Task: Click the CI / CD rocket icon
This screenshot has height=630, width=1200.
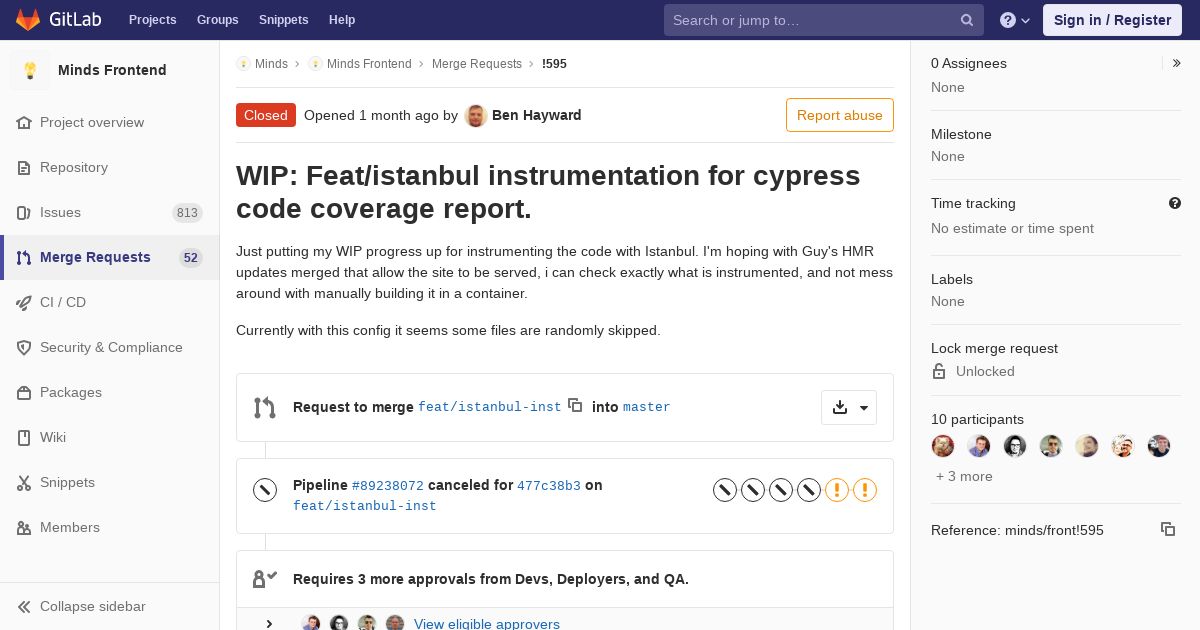Action: [x=24, y=302]
